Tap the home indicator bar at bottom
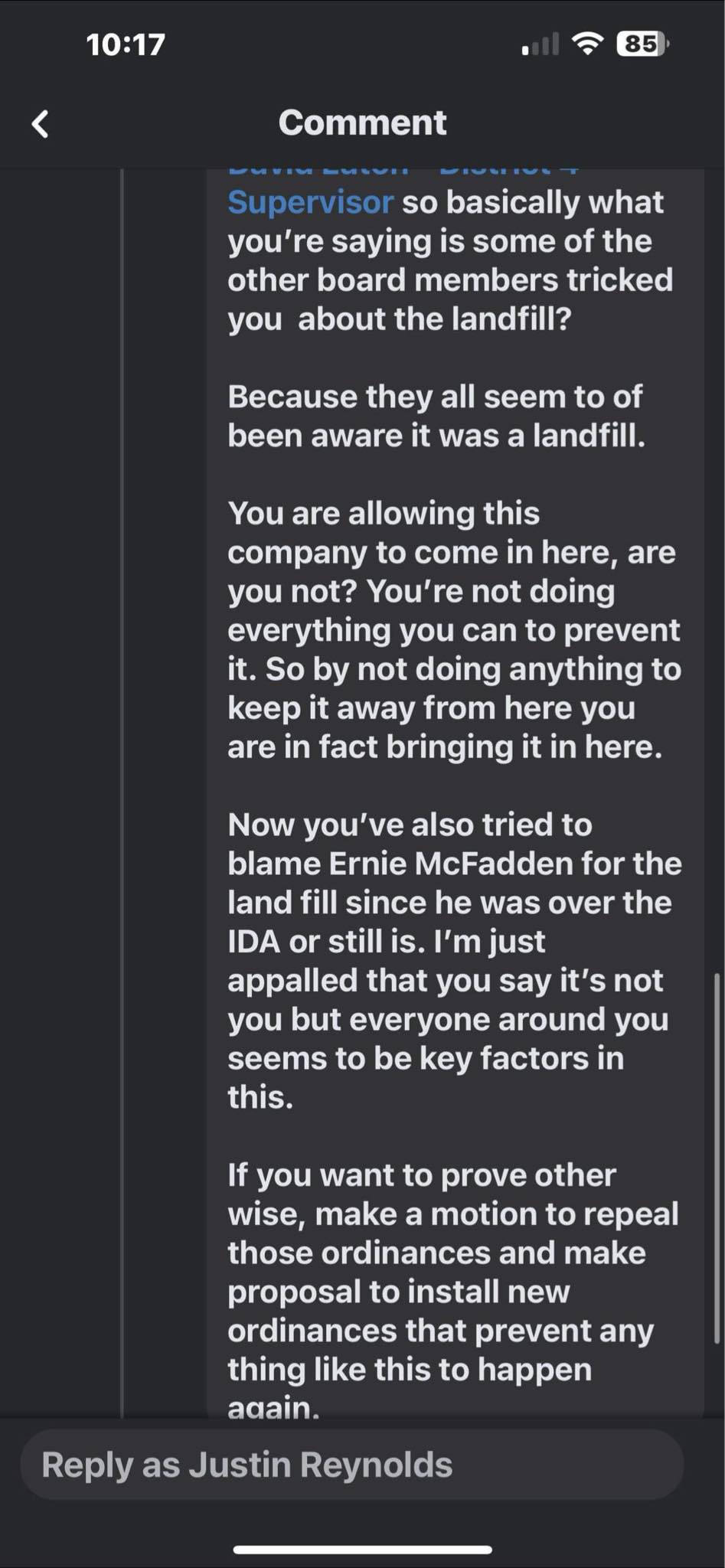The width and height of the screenshot is (725, 1568). (x=362, y=1550)
